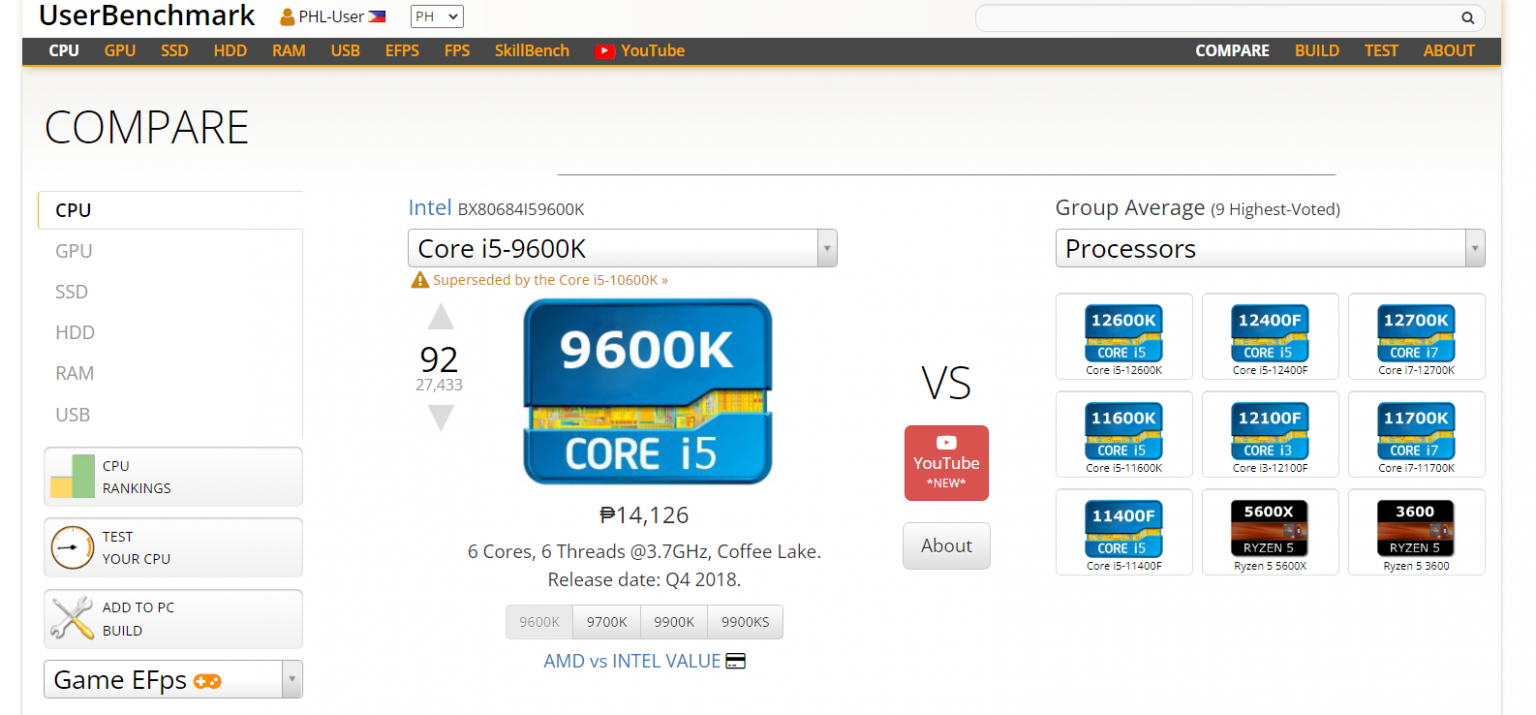Image resolution: width=1536 pixels, height=715 pixels.
Task: Select the Ryzen 5 3600 processor icon
Action: tap(1415, 530)
